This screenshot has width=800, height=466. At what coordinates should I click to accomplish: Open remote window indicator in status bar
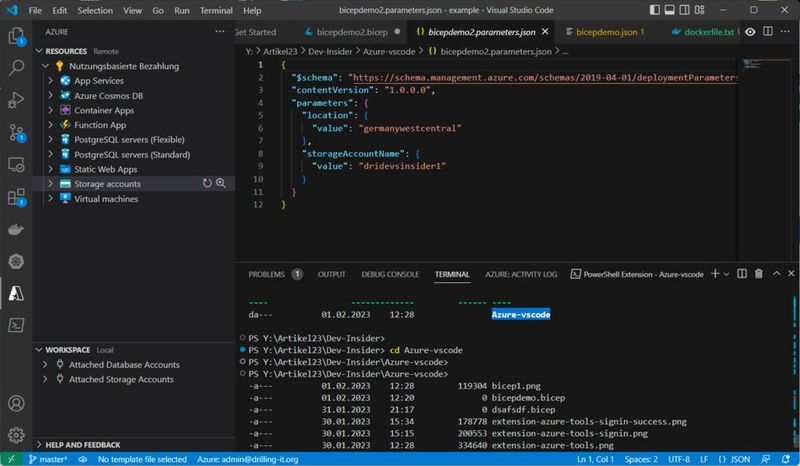[x=11, y=459]
